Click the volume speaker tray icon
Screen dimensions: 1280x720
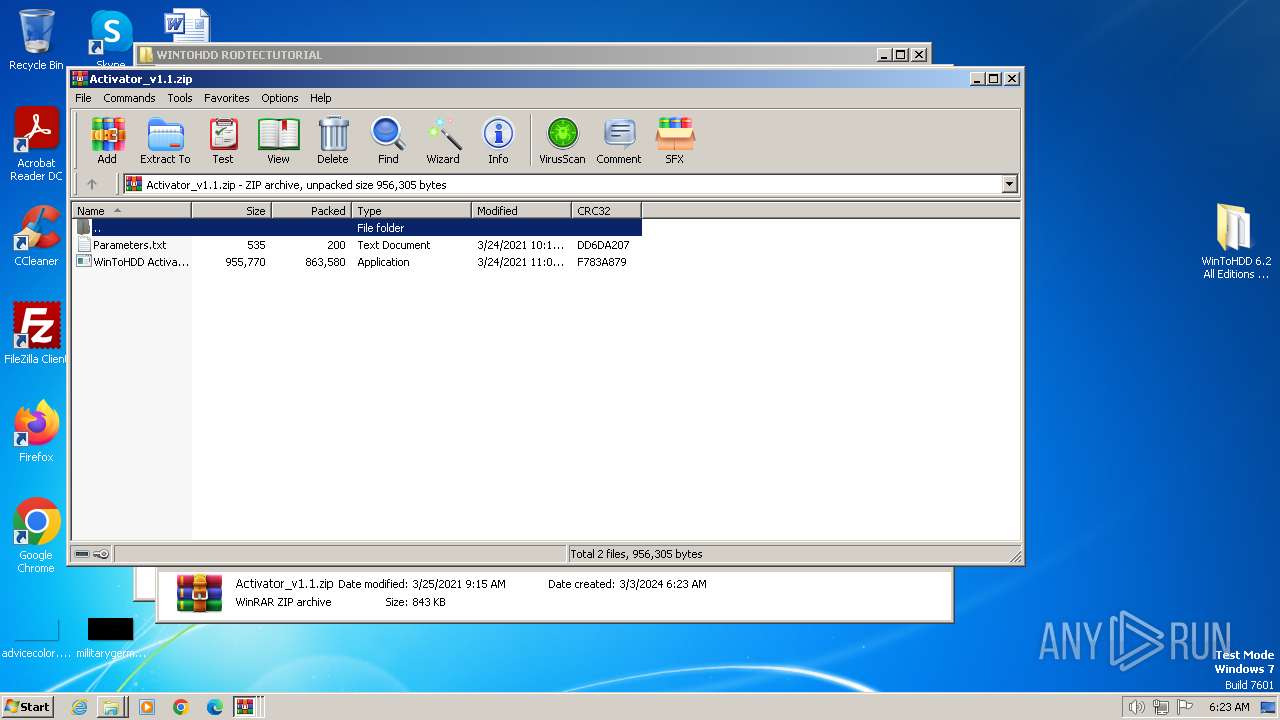[1136, 707]
